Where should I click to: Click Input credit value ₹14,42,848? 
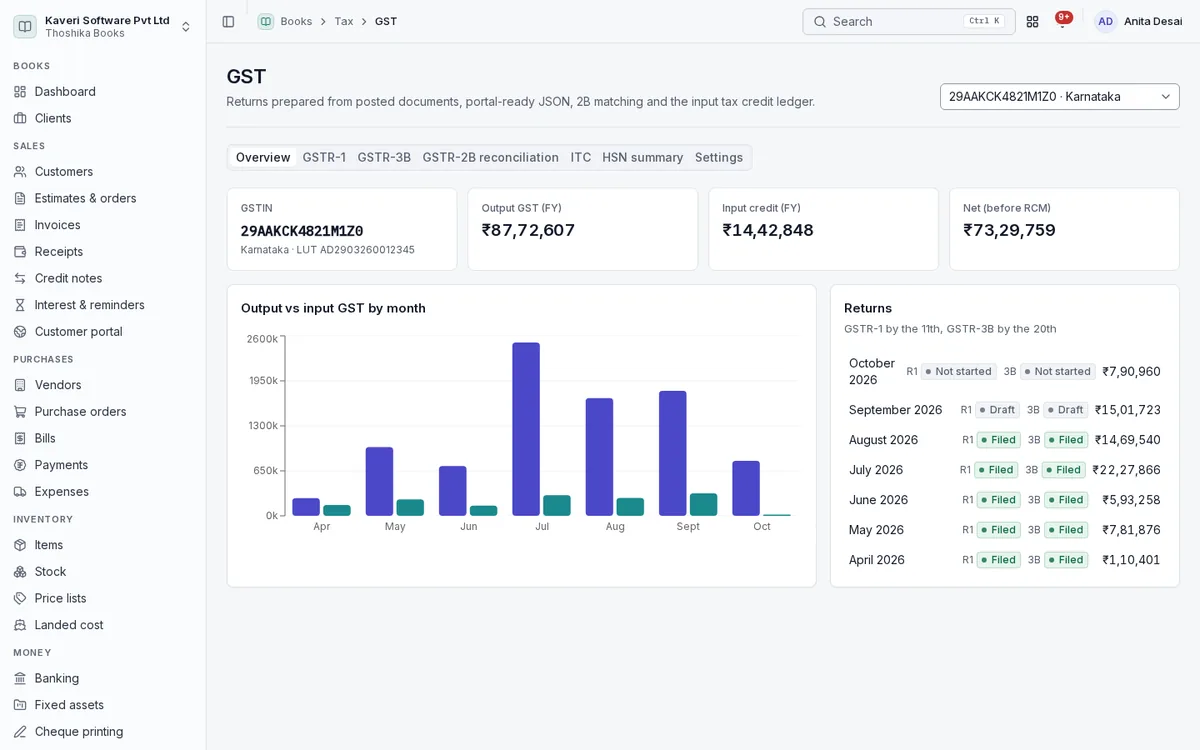[x=768, y=230]
